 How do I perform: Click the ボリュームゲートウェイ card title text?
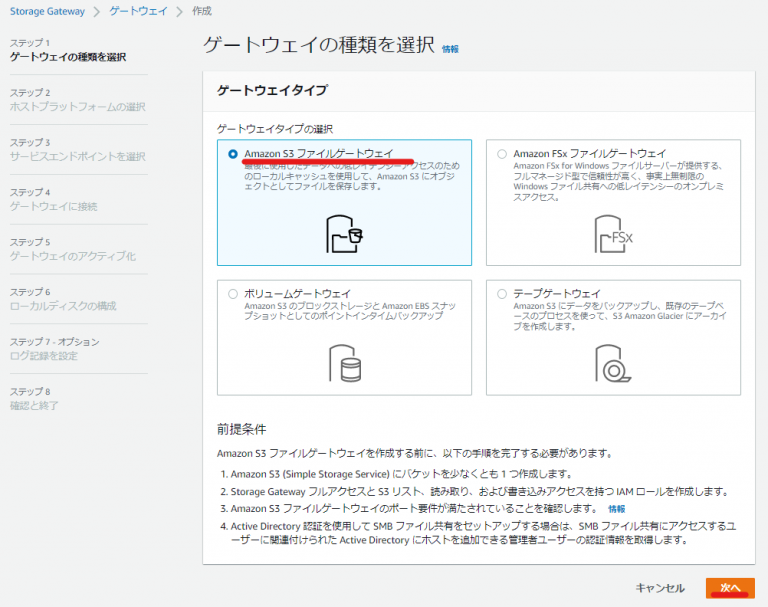click(297, 293)
